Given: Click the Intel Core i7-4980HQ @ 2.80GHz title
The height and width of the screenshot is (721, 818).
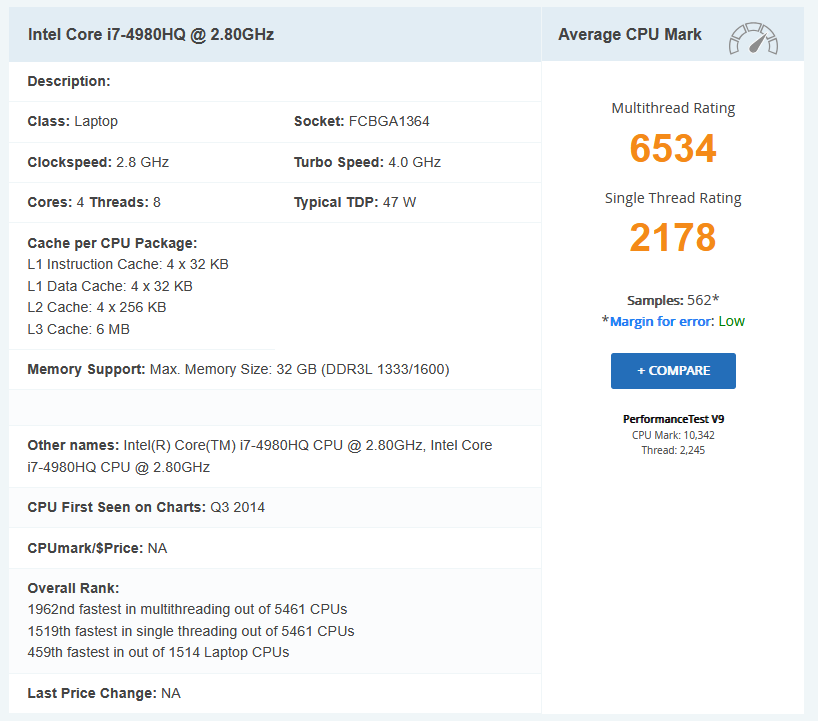Looking at the screenshot, I should tap(151, 34).
